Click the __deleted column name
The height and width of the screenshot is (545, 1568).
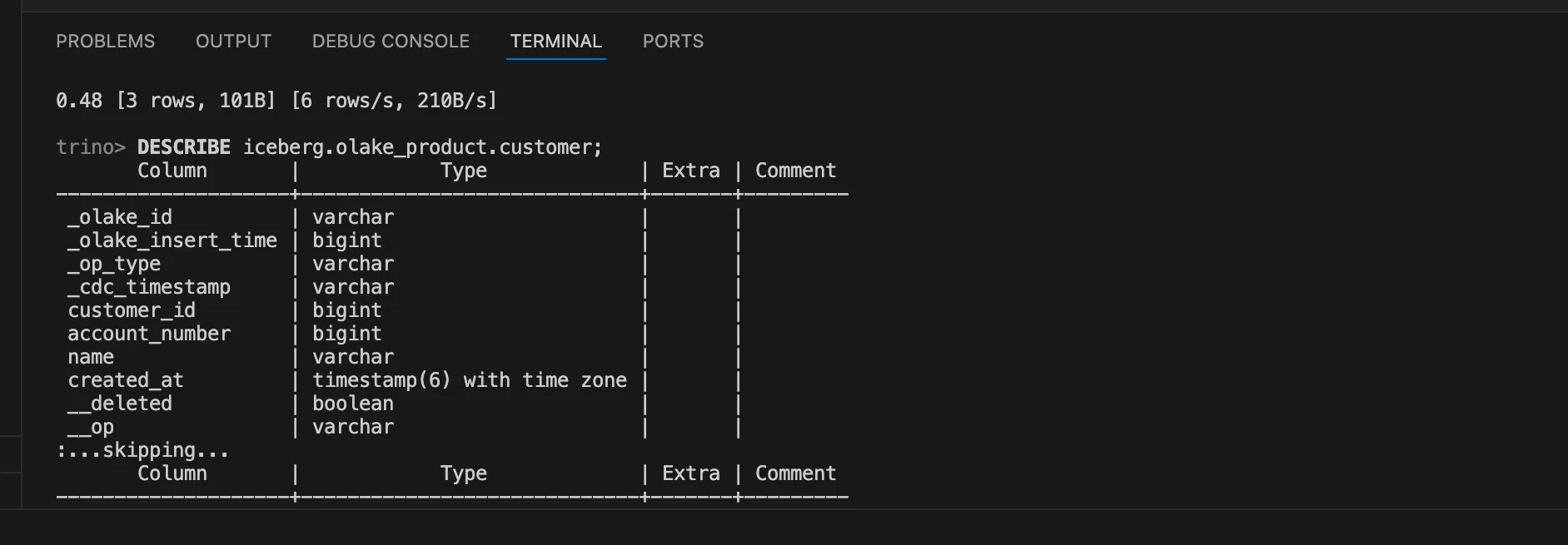pyautogui.click(x=120, y=404)
